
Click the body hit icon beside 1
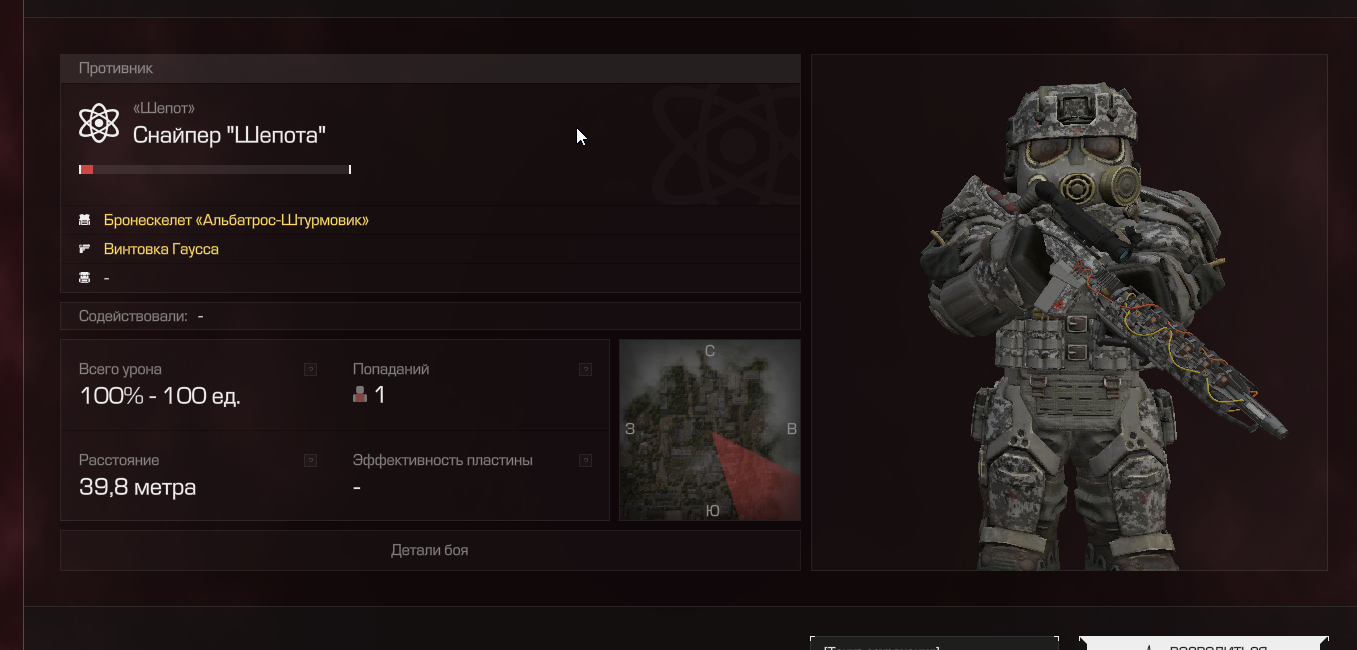pyautogui.click(x=360, y=395)
